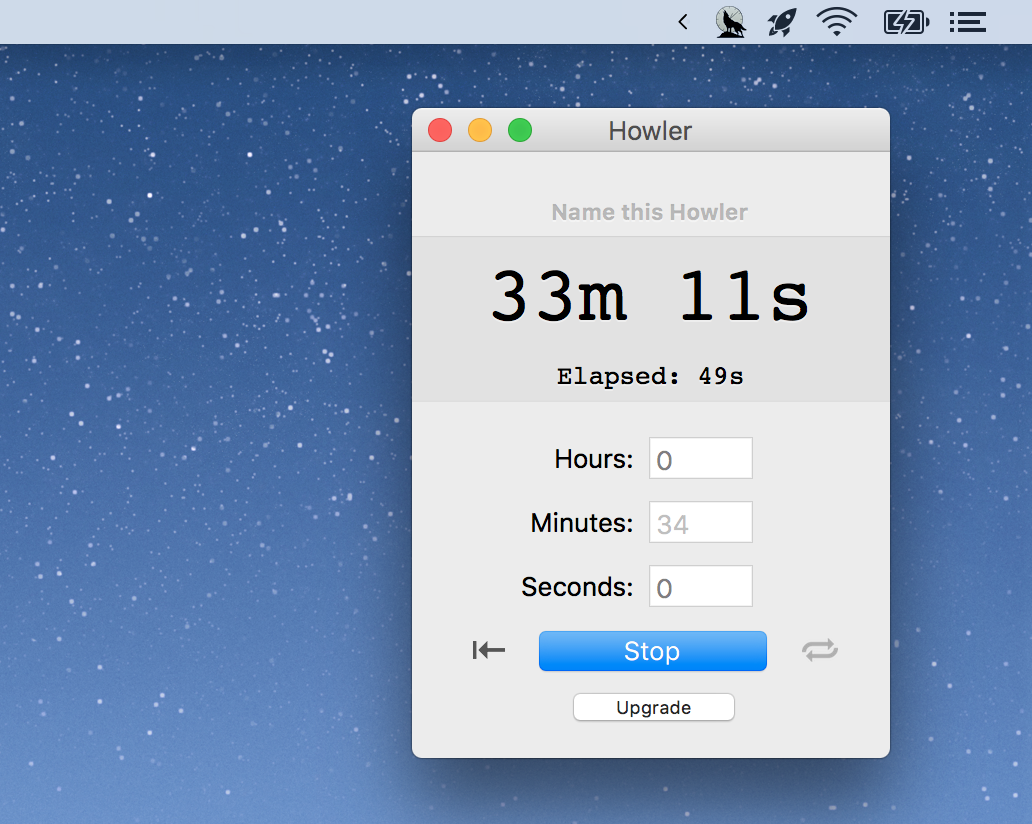Click the Seconds: label
This screenshot has height=824, width=1032.
(x=577, y=586)
